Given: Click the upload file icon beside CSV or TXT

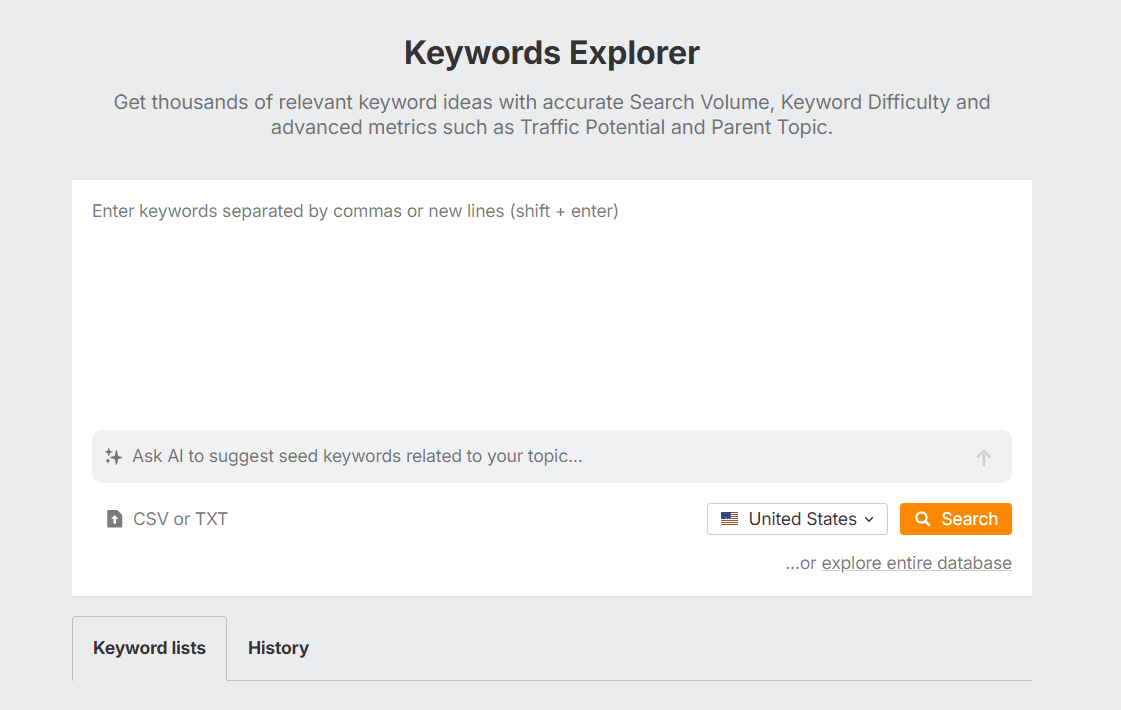Looking at the screenshot, I should click(x=114, y=518).
